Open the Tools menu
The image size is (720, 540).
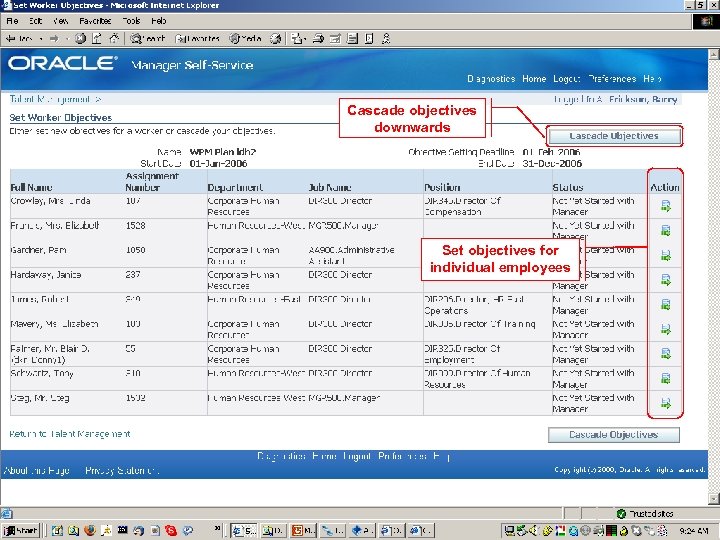pyautogui.click(x=131, y=21)
